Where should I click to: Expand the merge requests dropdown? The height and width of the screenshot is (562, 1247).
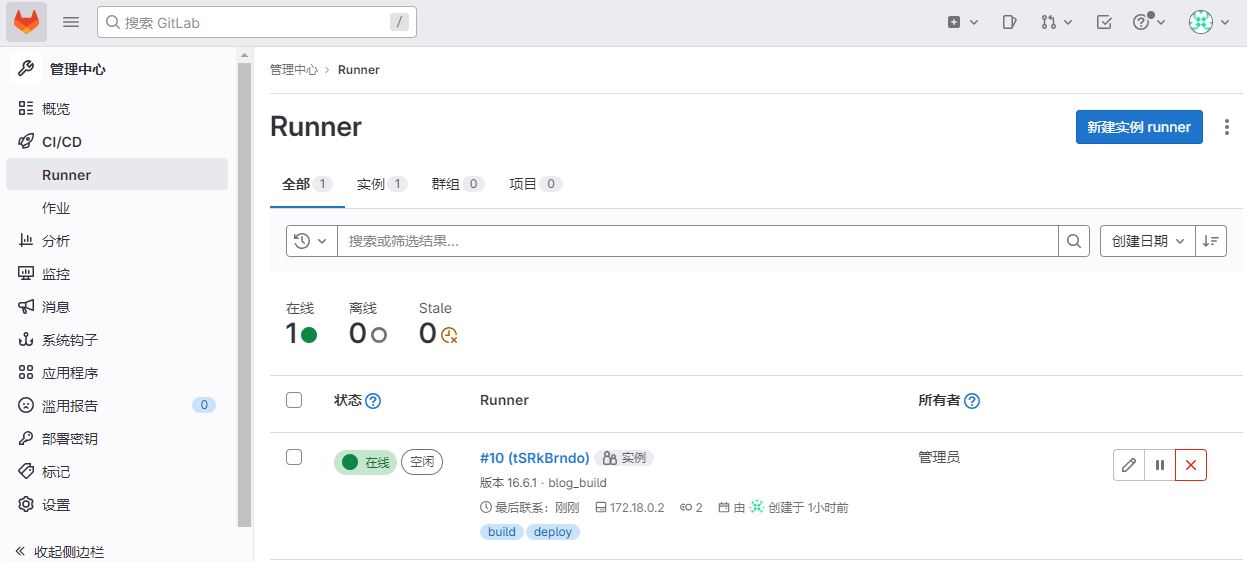point(1056,22)
